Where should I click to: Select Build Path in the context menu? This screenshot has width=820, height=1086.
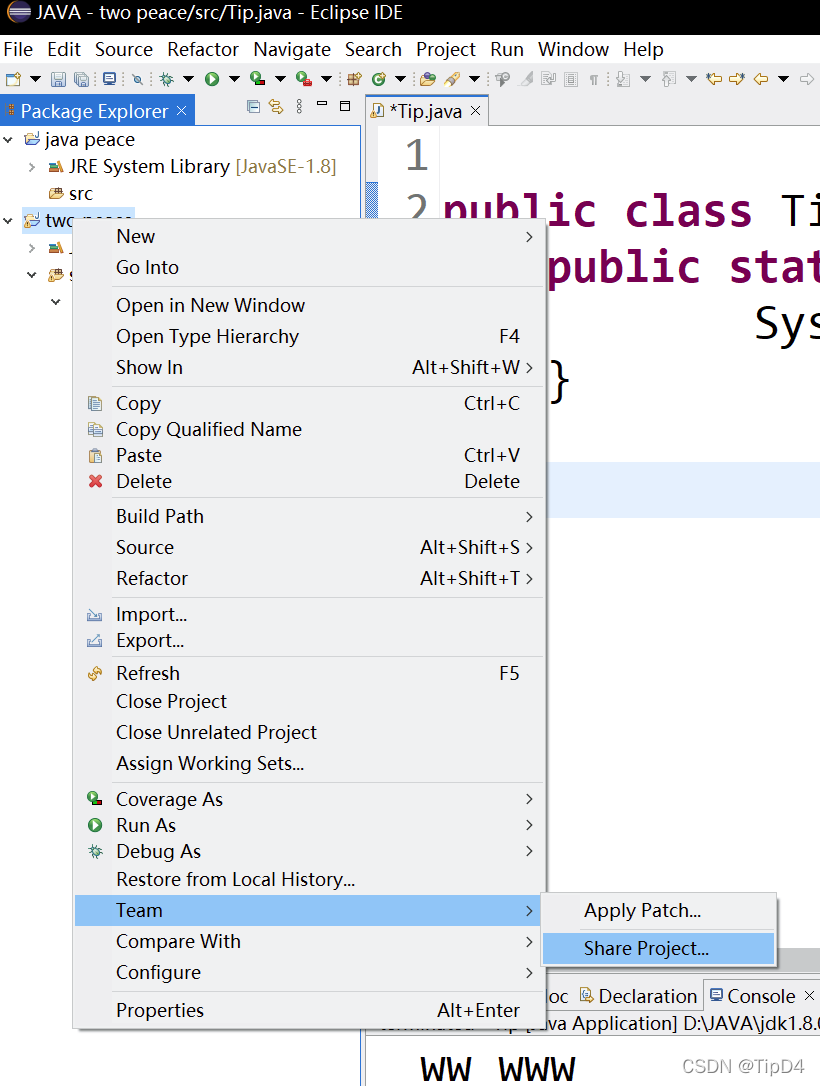[x=308, y=517]
